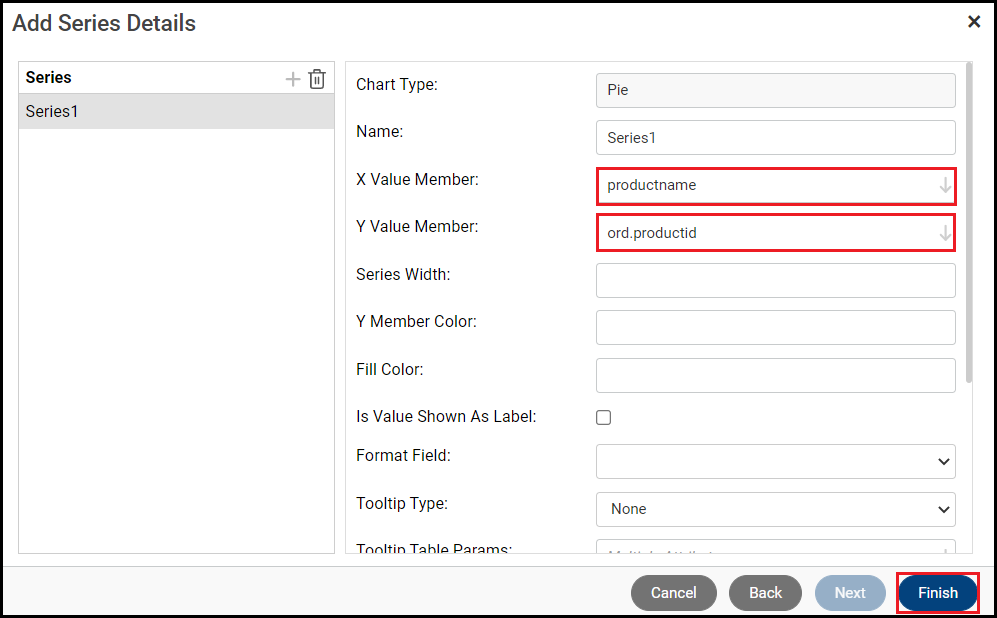Click the Y Value Member arrow icon

click(945, 233)
